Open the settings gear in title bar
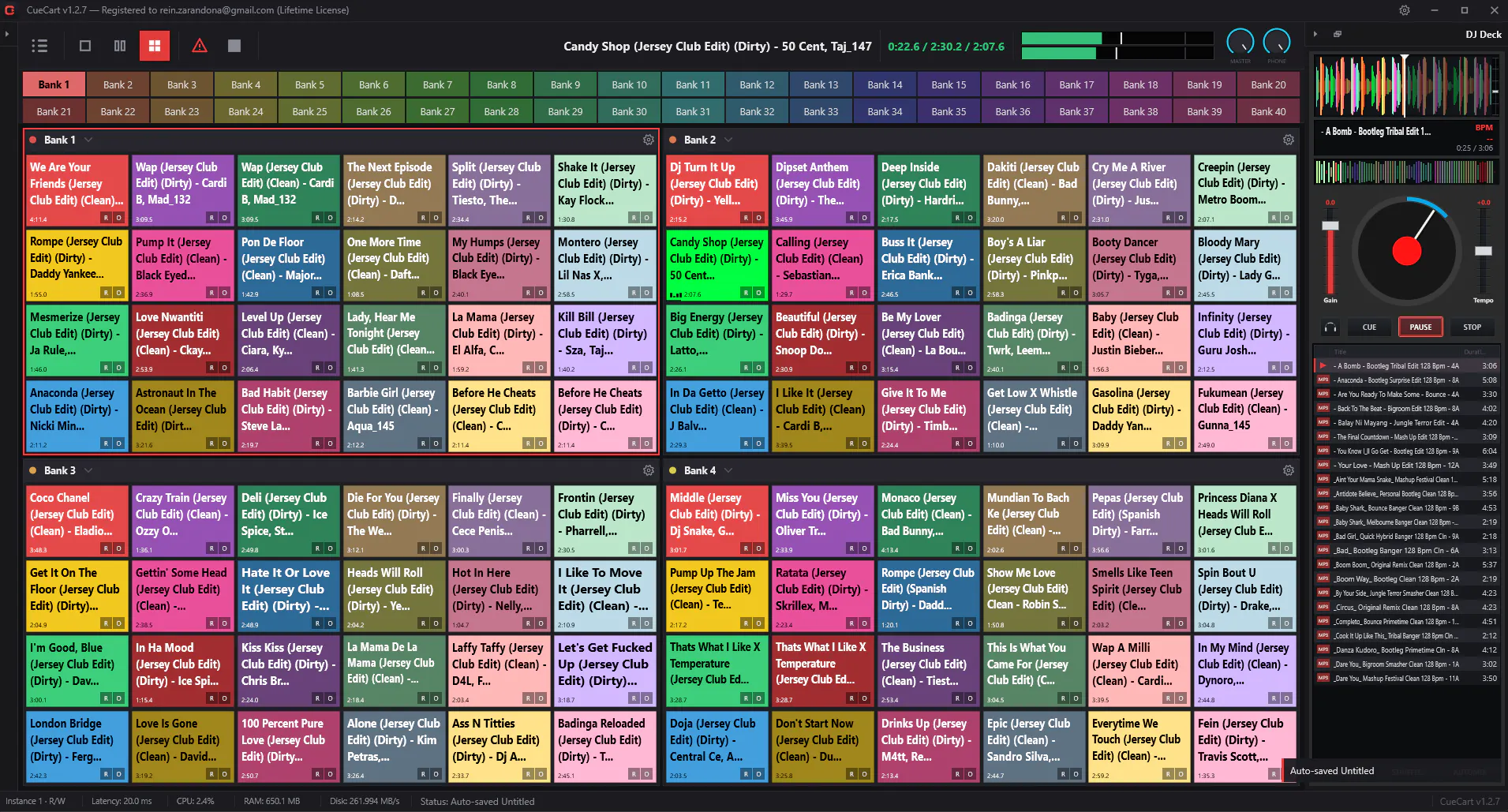The image size is (1508, 812). (1405, 10)
